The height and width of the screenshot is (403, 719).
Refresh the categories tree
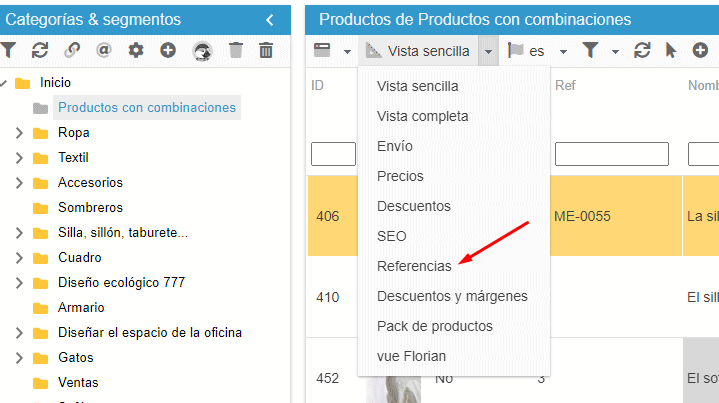tap(40, 50)
